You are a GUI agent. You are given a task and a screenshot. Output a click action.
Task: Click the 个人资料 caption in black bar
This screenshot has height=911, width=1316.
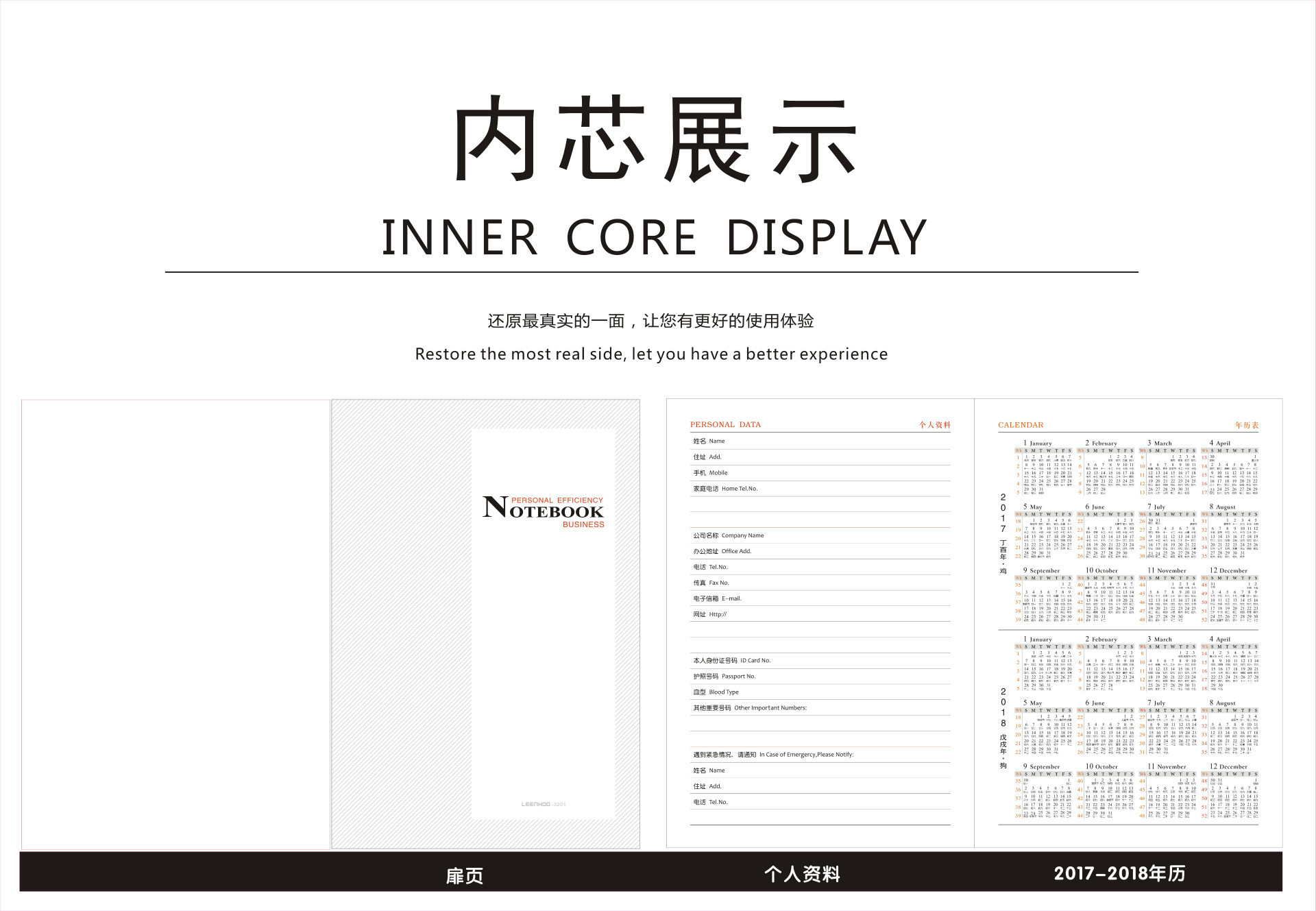802,874
